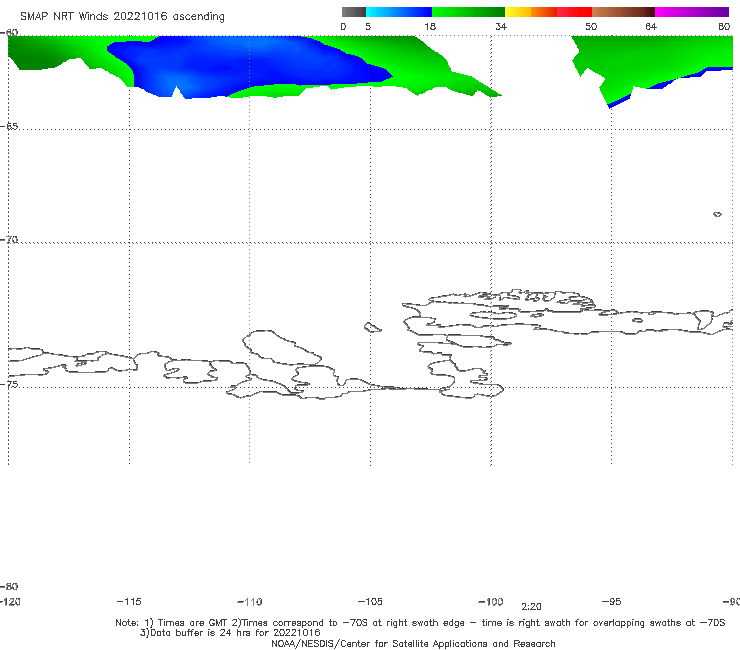This screenshot has height=650, width=740.
Task: Click the latitude label '-75'
Action: (x=9, y=384)
